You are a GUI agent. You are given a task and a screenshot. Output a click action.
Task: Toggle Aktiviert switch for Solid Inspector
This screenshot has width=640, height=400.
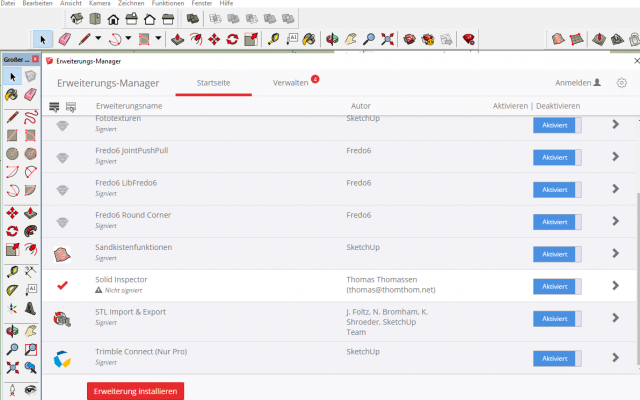coord(556,286)
